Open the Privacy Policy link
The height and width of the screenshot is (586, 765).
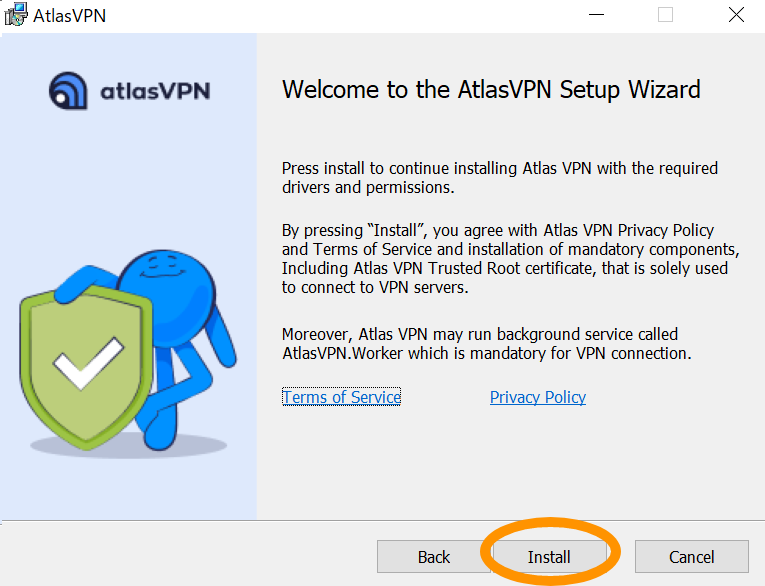tap(538, 397)
